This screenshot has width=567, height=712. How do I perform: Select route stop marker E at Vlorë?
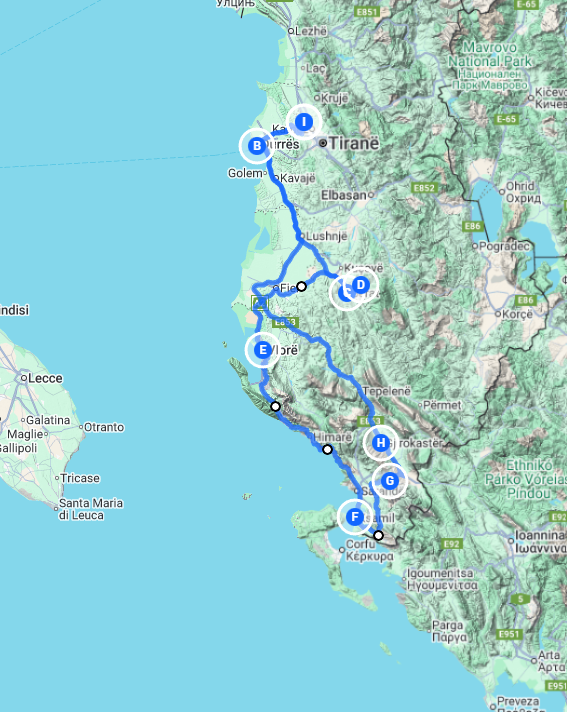click(262, 350)
